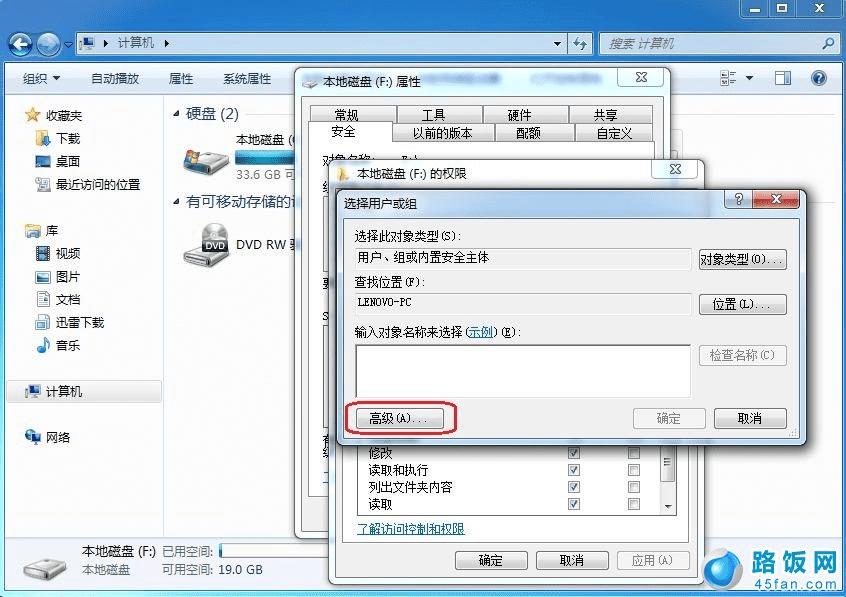Image resolution: width=846 pixels, height=597 pixels.
Task: Click the object names text box
Action: point(523,371)
